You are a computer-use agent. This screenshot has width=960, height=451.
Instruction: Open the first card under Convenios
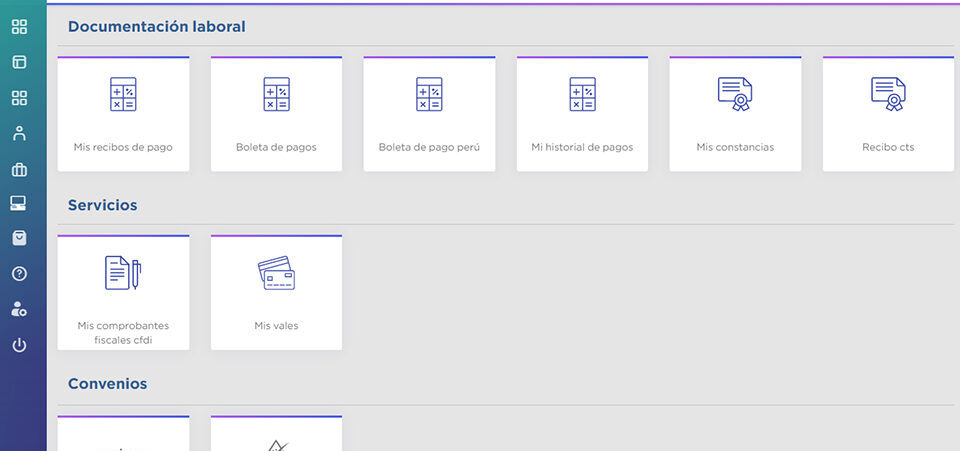tap(123, 434)
